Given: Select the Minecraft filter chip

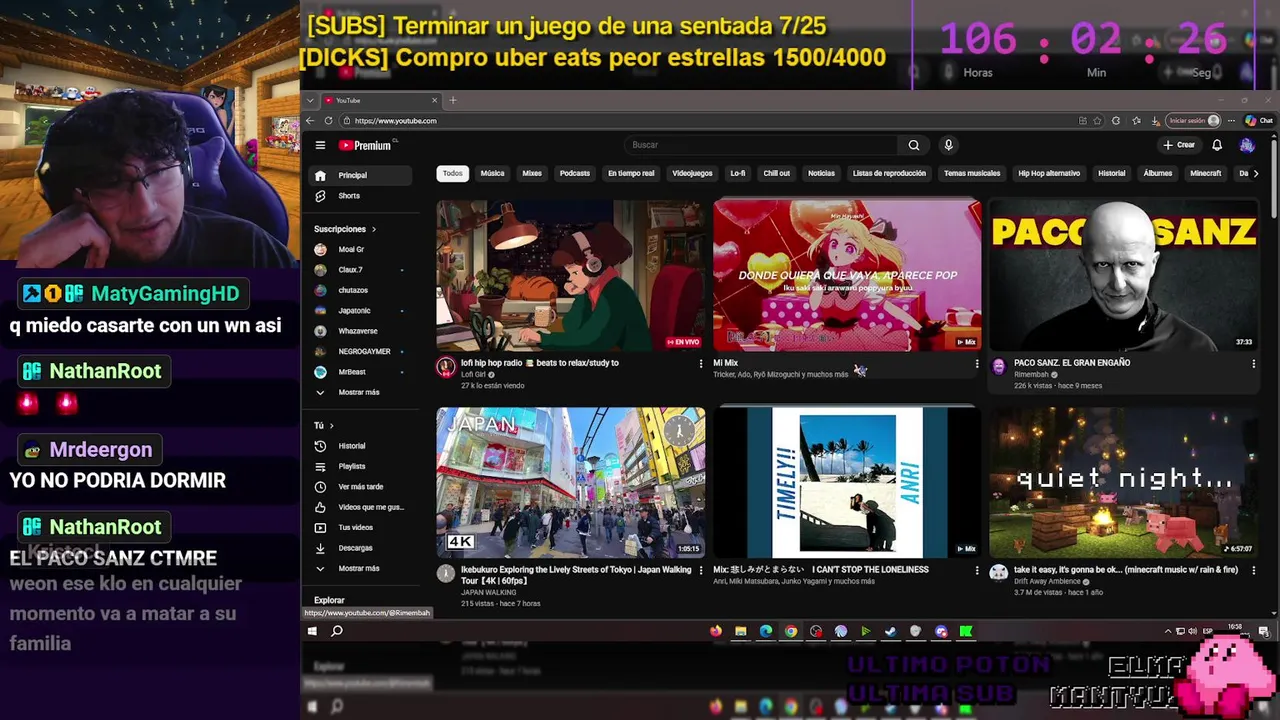Looking at the screenshot, I should click(1205, 173).
